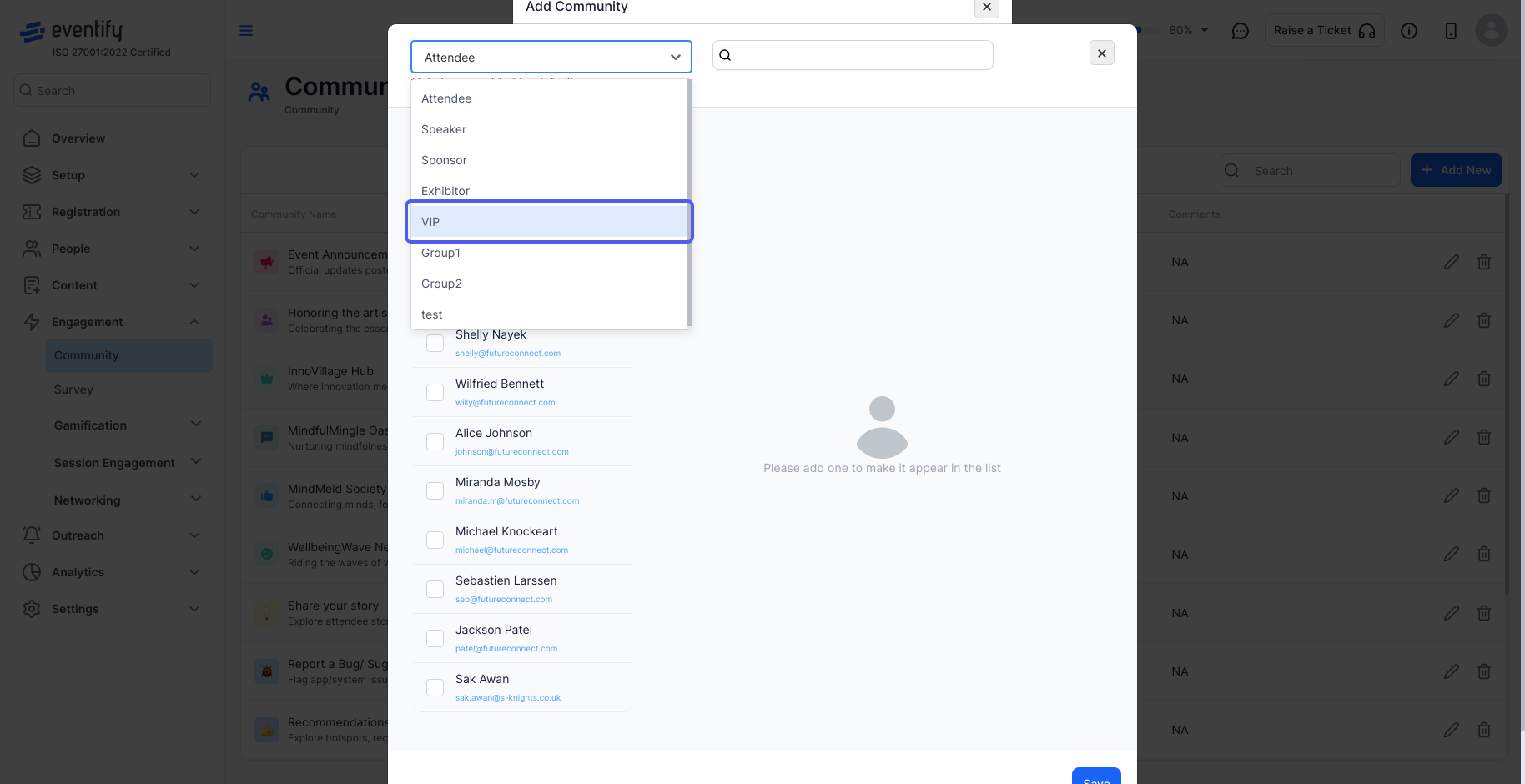
Task: Click the Engagement lightning icon
Action: pyautogui.click(x=32, y=322)
